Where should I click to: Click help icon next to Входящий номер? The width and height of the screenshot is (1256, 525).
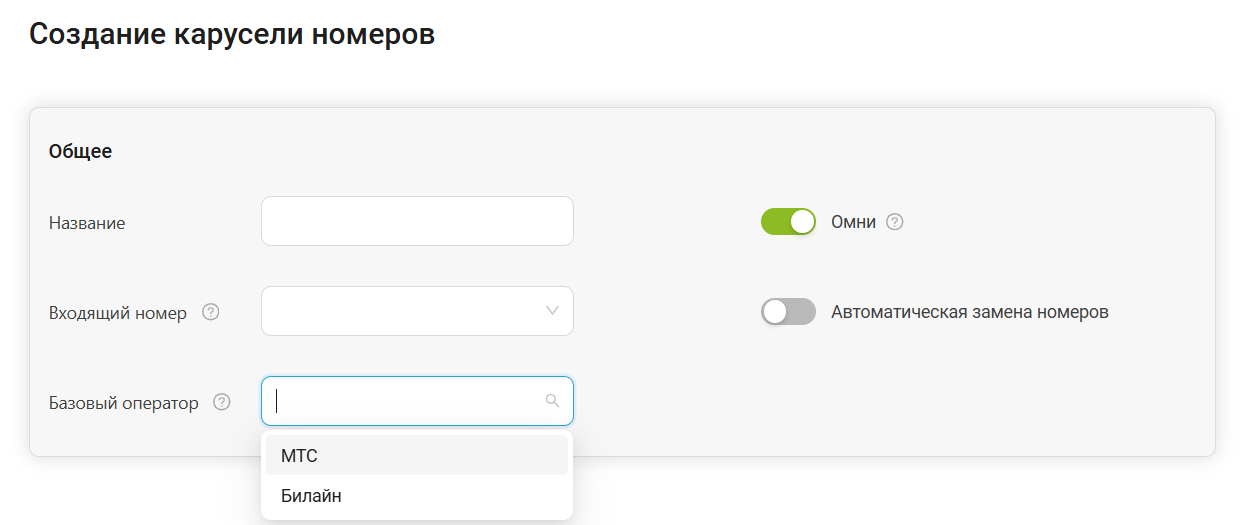pos(210,312)
